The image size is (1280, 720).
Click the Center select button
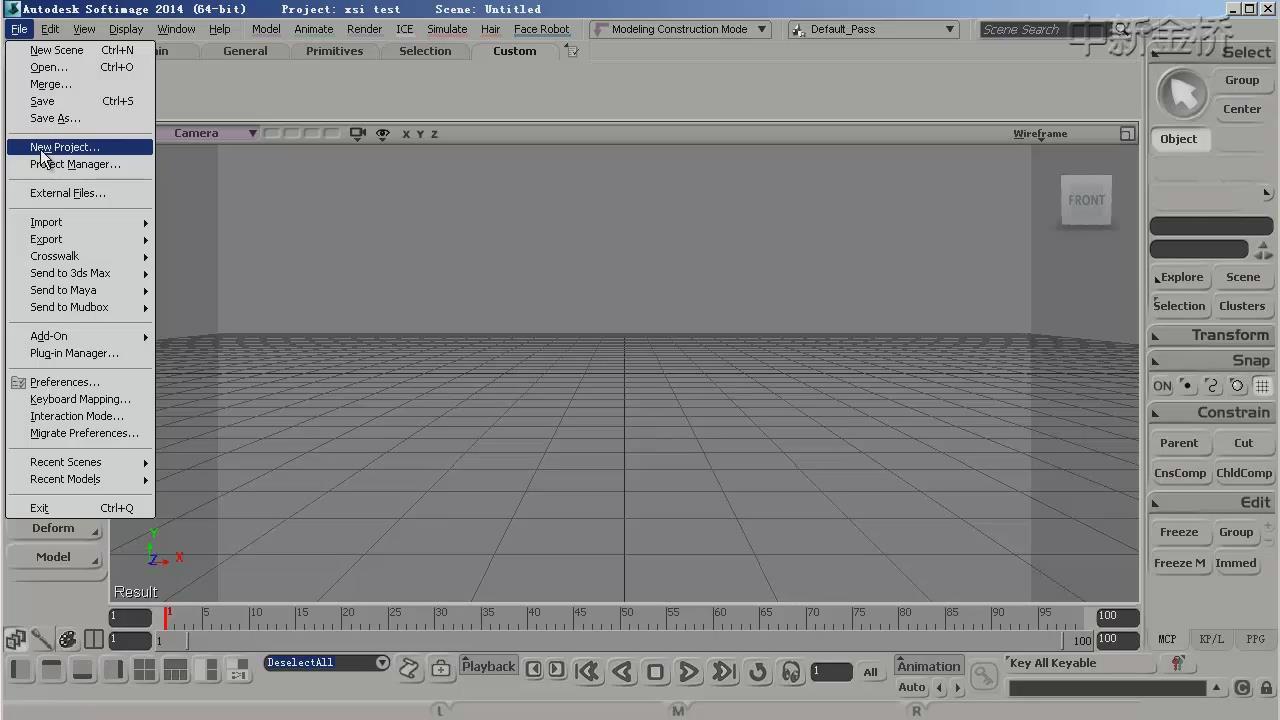[1242, 109]
